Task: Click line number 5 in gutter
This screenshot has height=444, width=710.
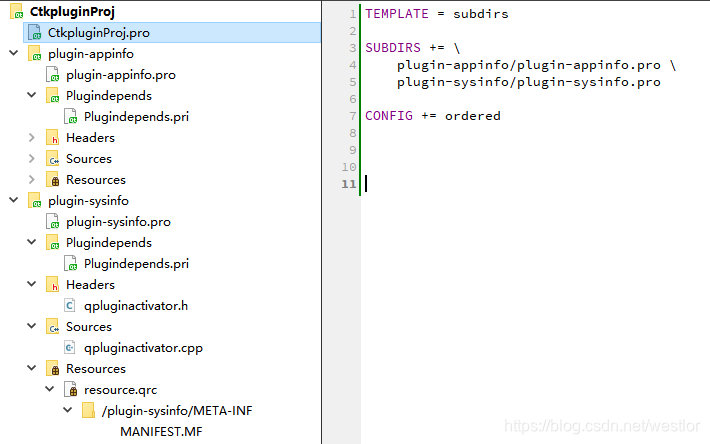Action: point(353,82)
